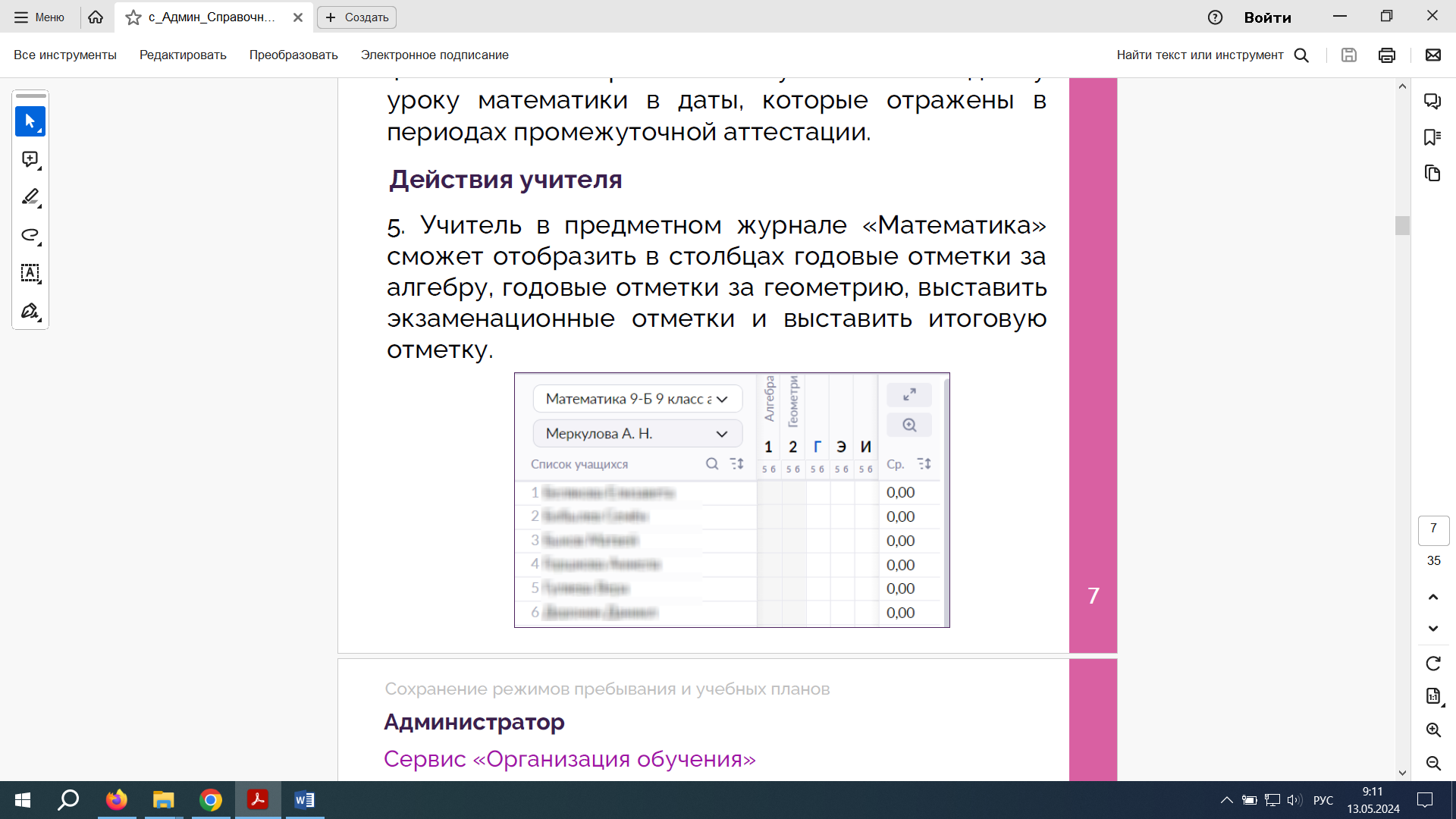Viewport: 1456px width, 819px height.
Task: Activate the selection arrow tool
Action: 30,121
